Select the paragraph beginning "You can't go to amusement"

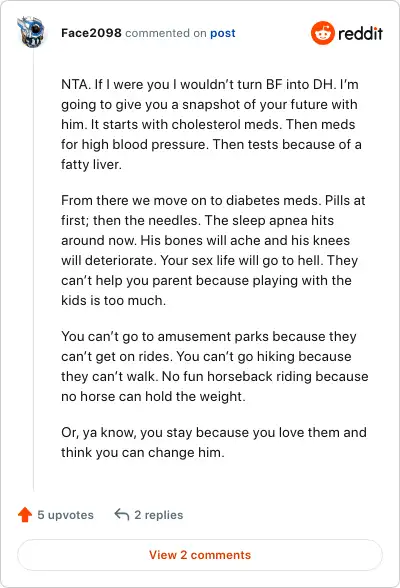(x=214, y=366)
